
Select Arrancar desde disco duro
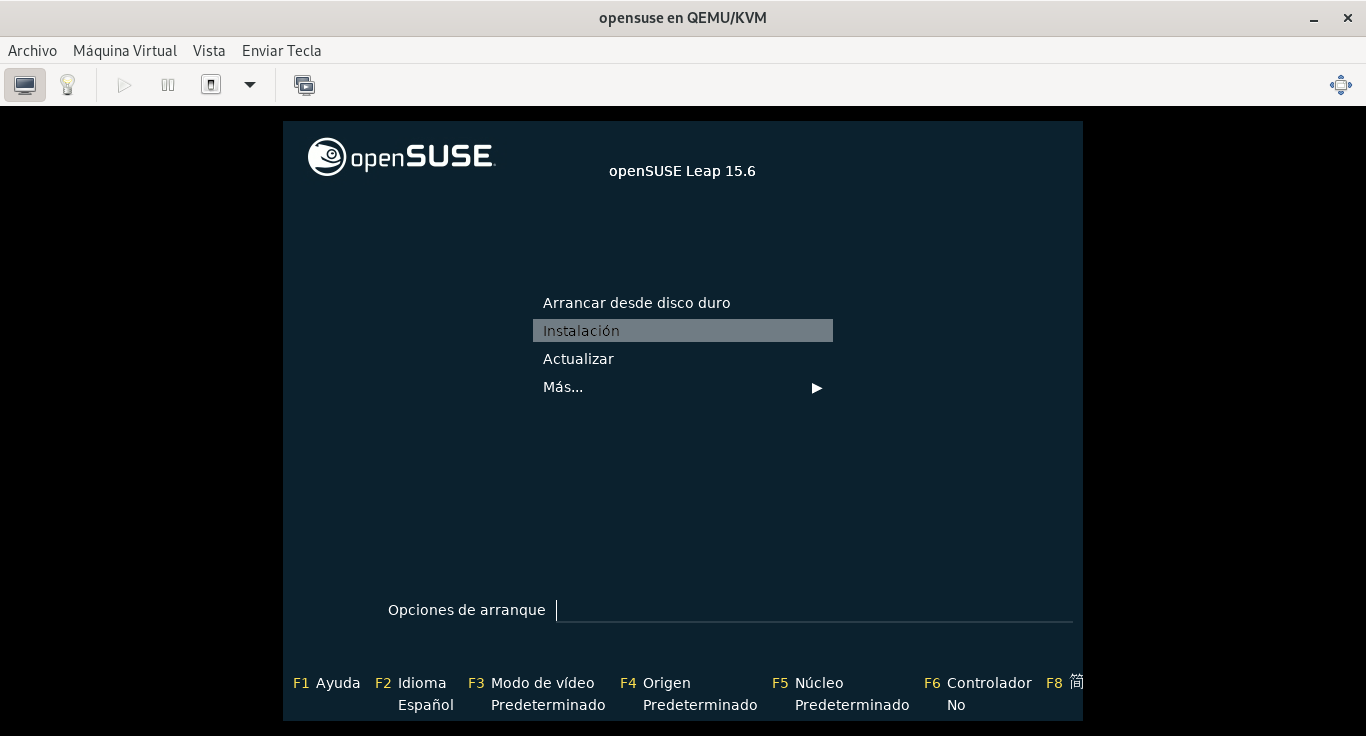(x=683, y=303)
